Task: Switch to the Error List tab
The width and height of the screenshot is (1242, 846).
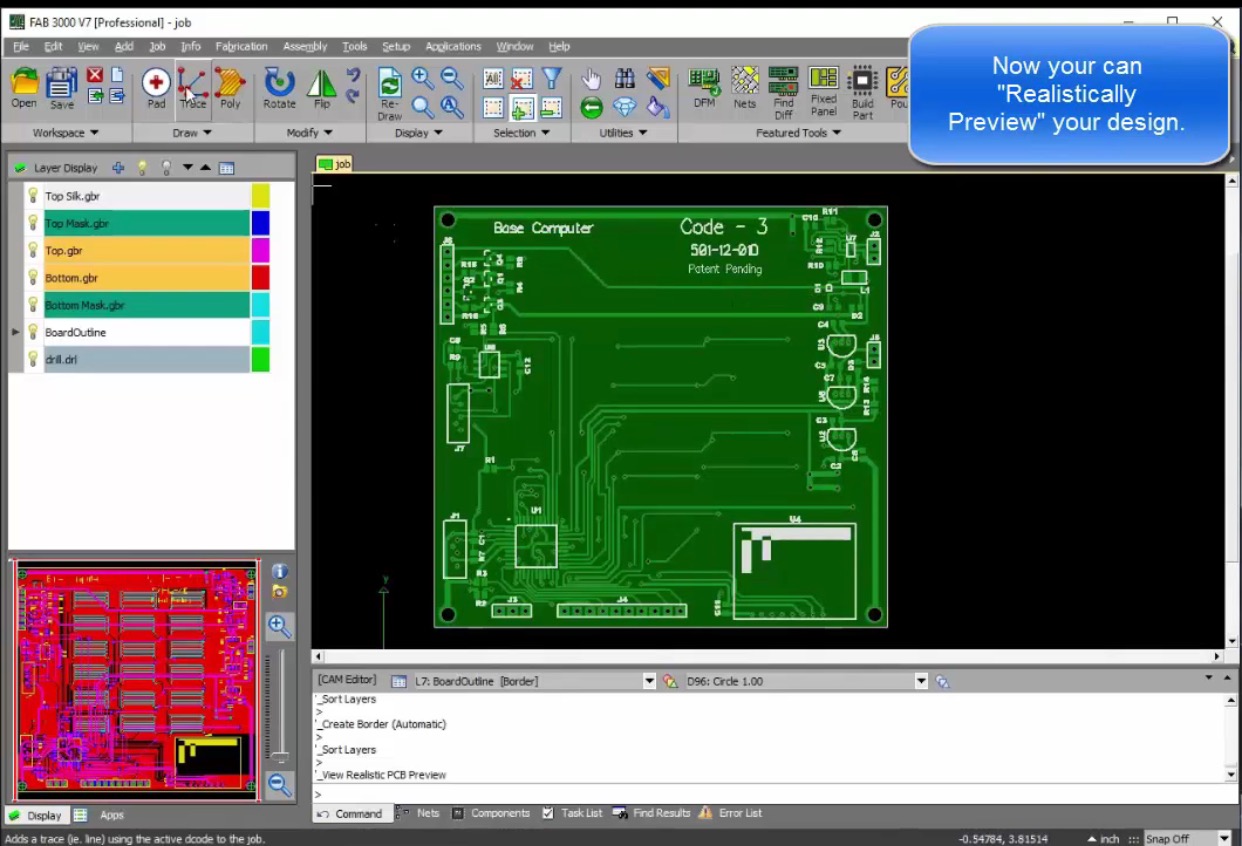Action: click(739, 813)
